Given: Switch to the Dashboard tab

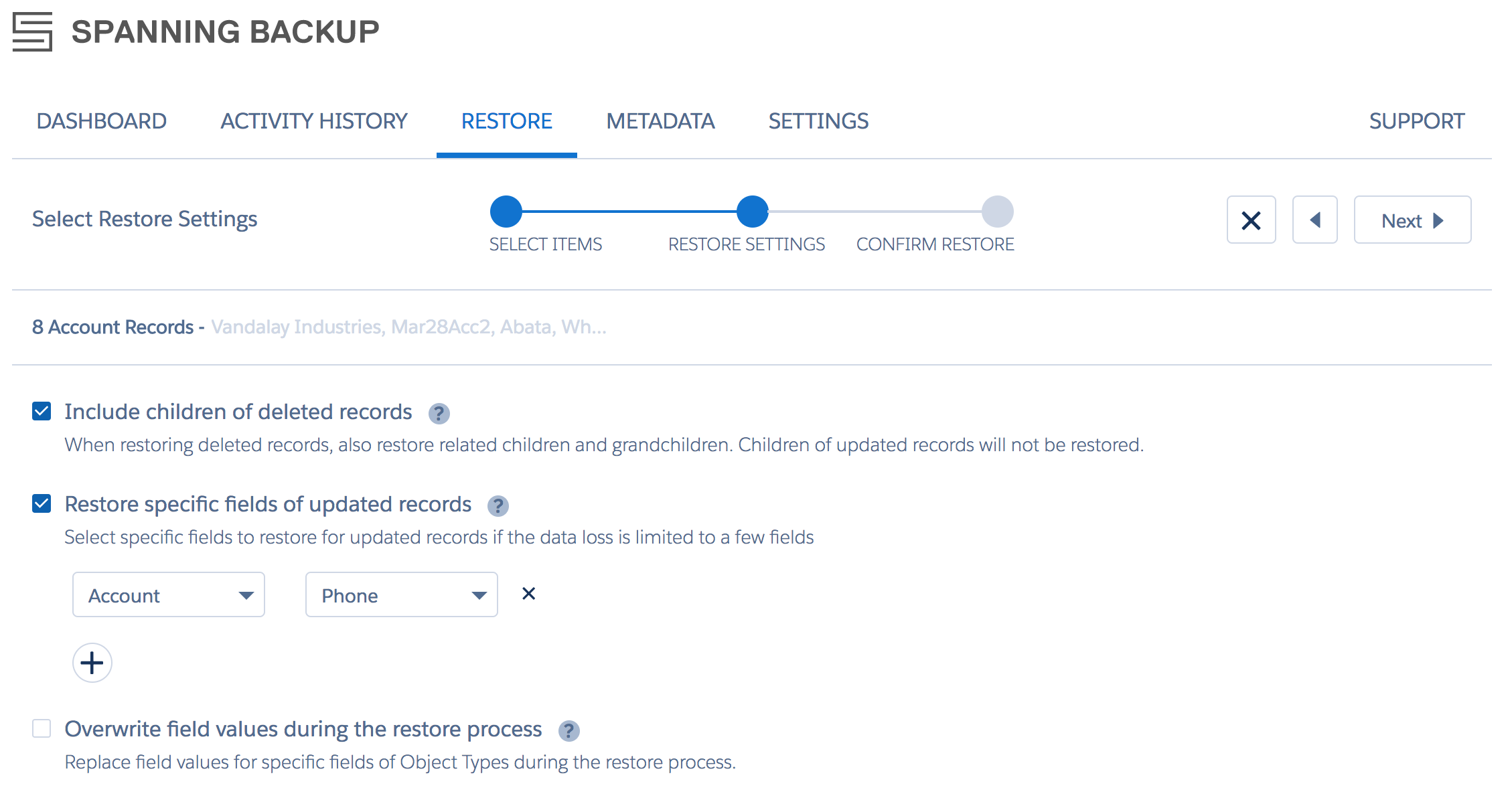Looking at the screenshot, I should 102,121.
